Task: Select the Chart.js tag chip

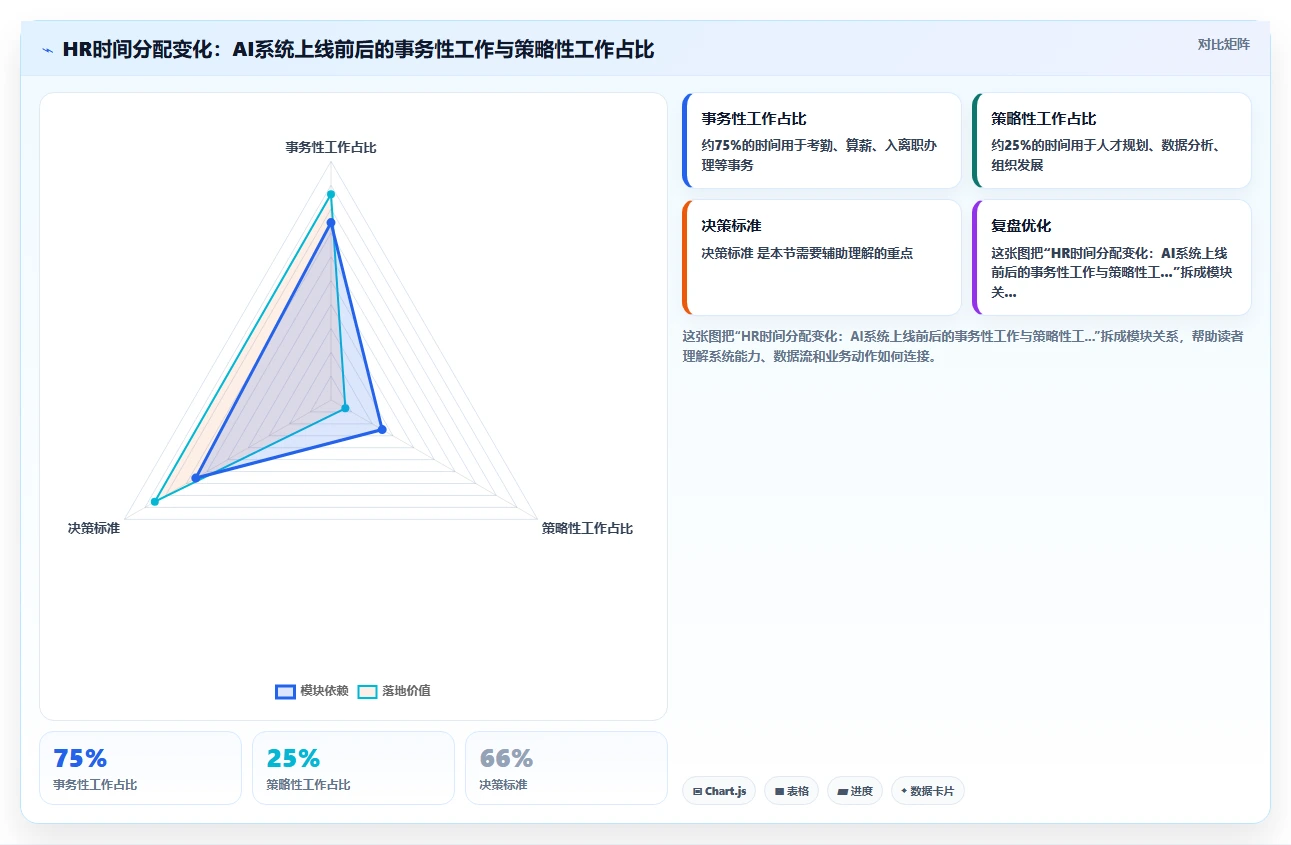Action: pos(719,791)
